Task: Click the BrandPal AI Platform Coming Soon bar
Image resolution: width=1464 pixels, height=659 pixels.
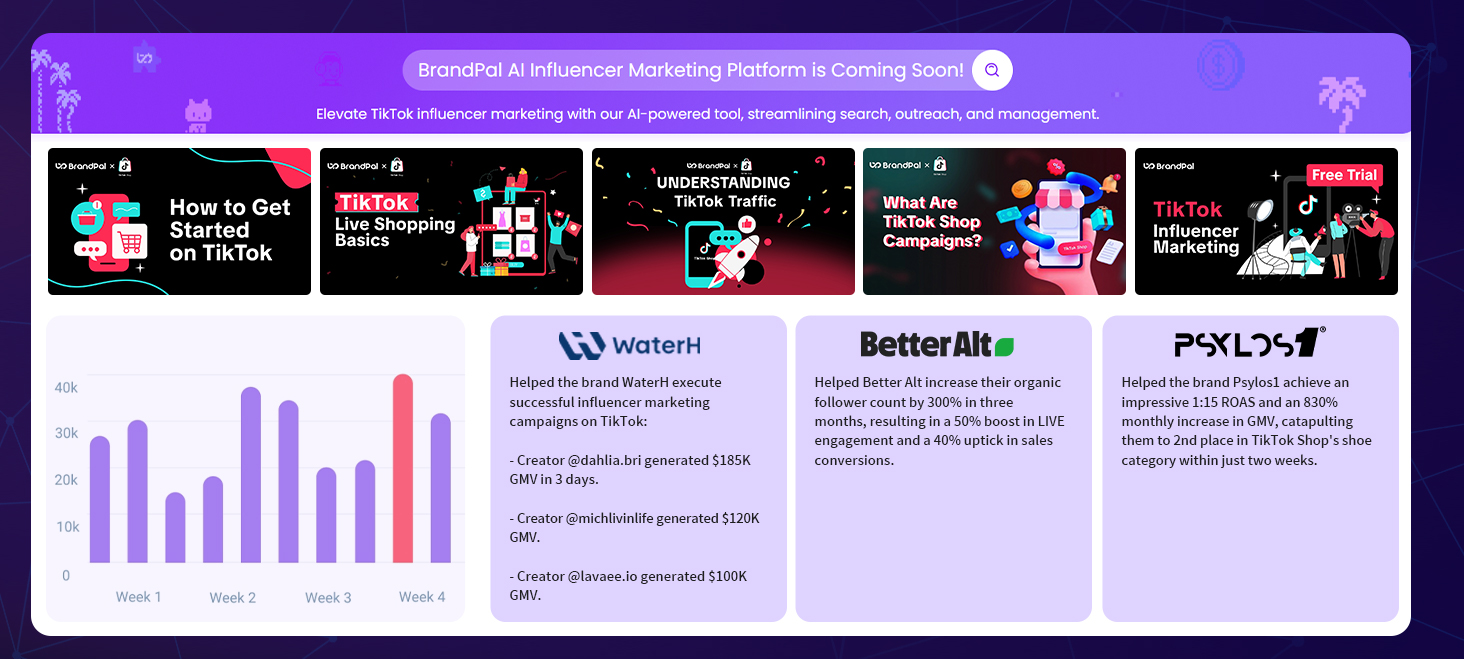Action: (x=690, y=71)
